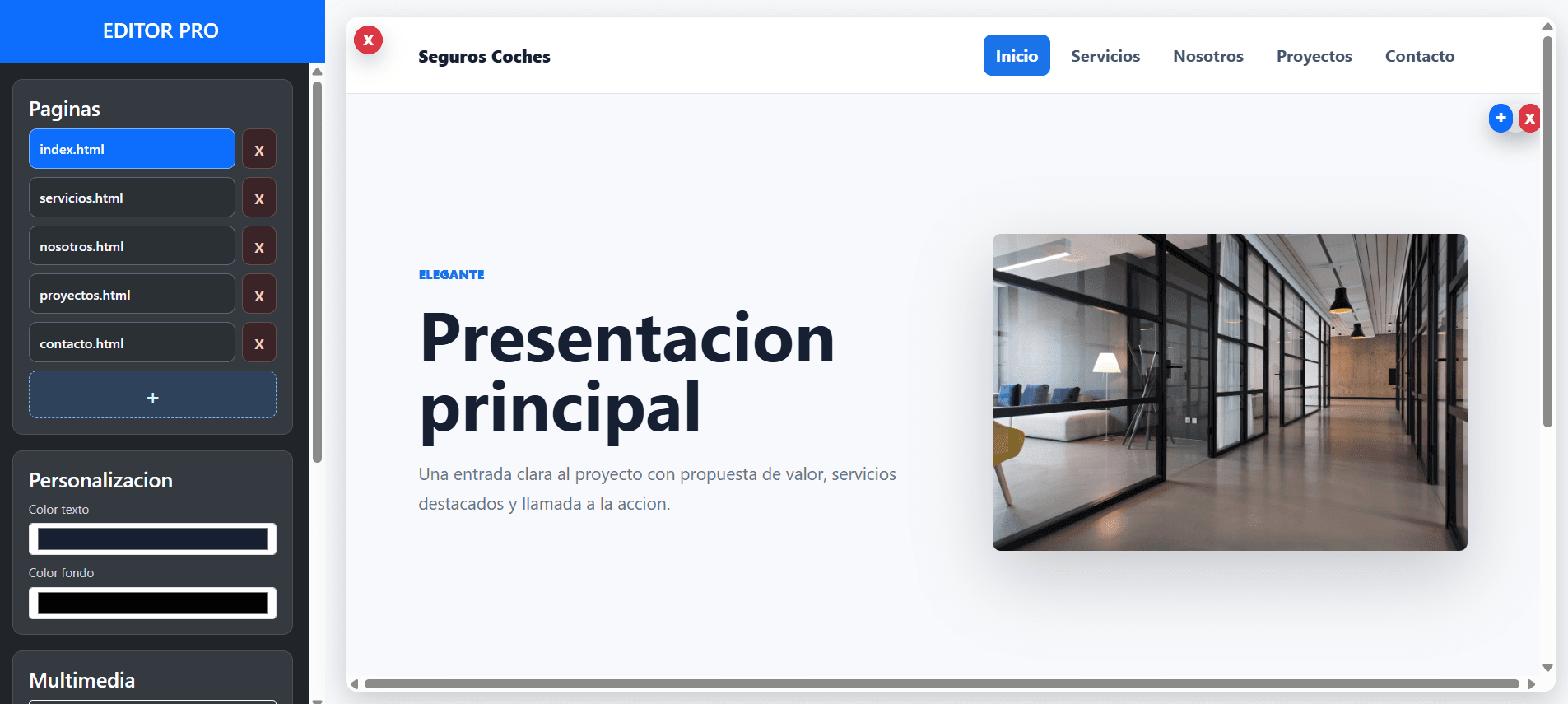Click the preview scrollbar down arrow
The image size is (1568, 704).
1547,668
